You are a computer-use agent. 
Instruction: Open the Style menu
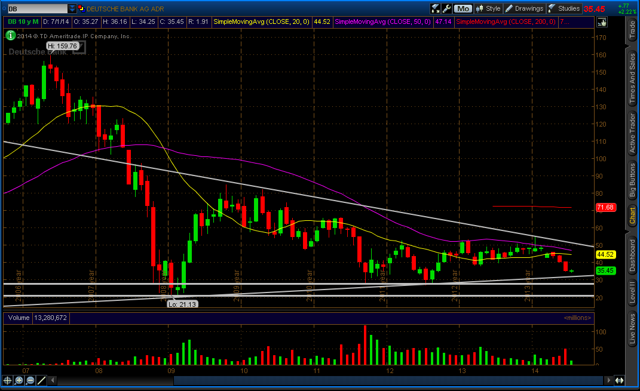[x=488, y=9]
